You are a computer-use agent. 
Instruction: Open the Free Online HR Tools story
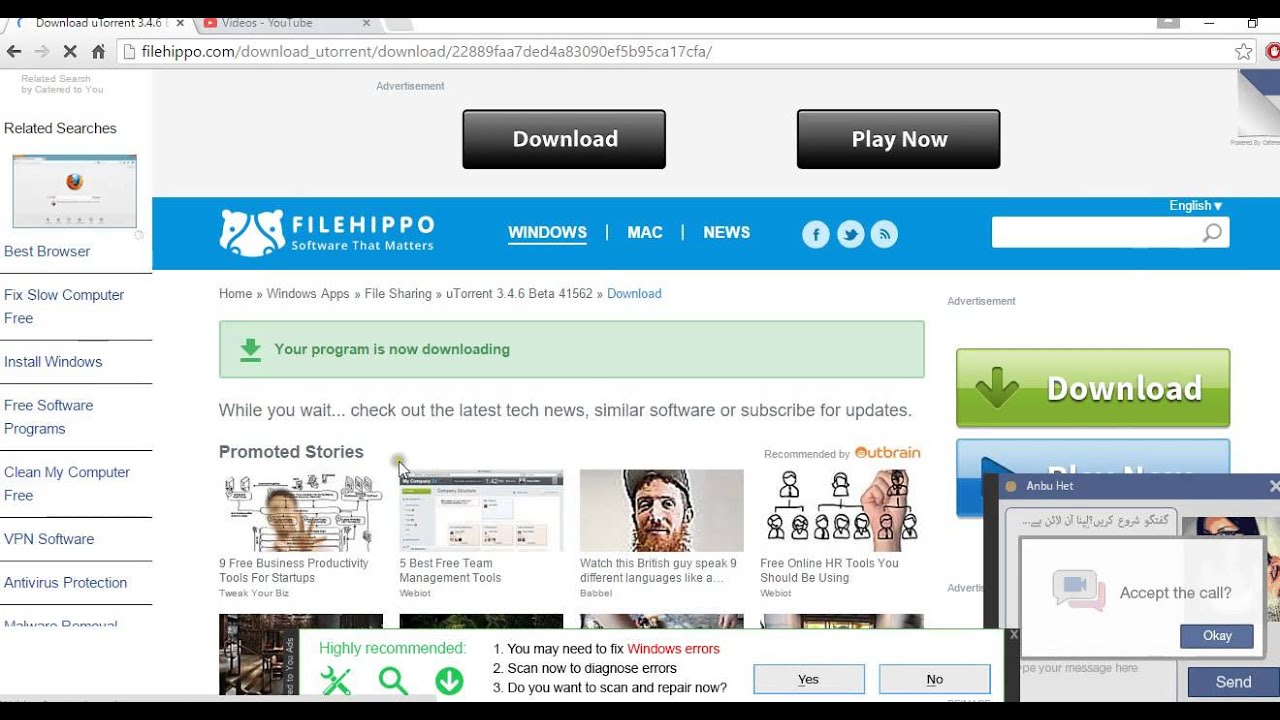pyautogui.click(x=841, y=534)
